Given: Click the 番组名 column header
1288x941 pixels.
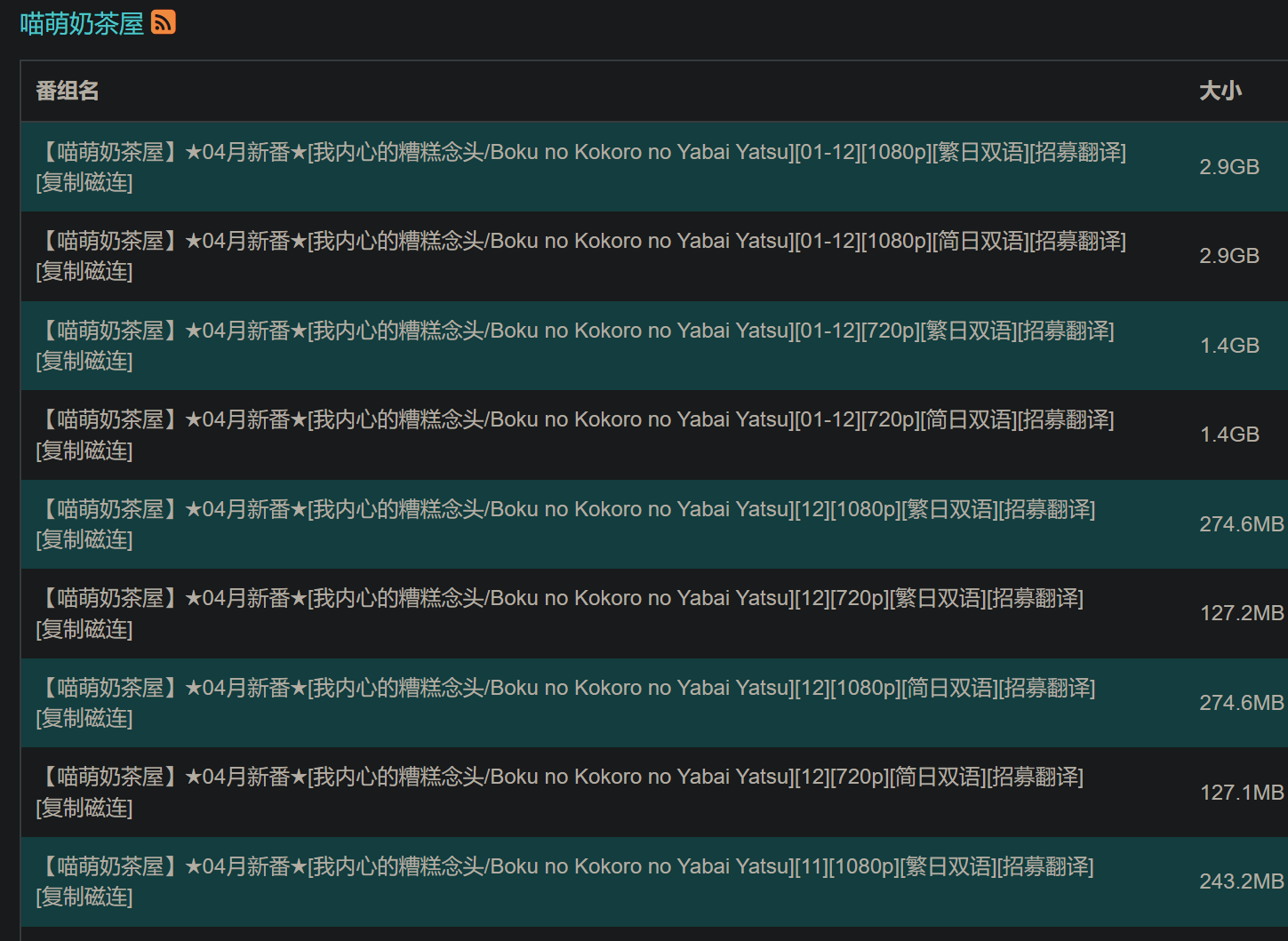Looking at the screenshot, I should (68, 91).
